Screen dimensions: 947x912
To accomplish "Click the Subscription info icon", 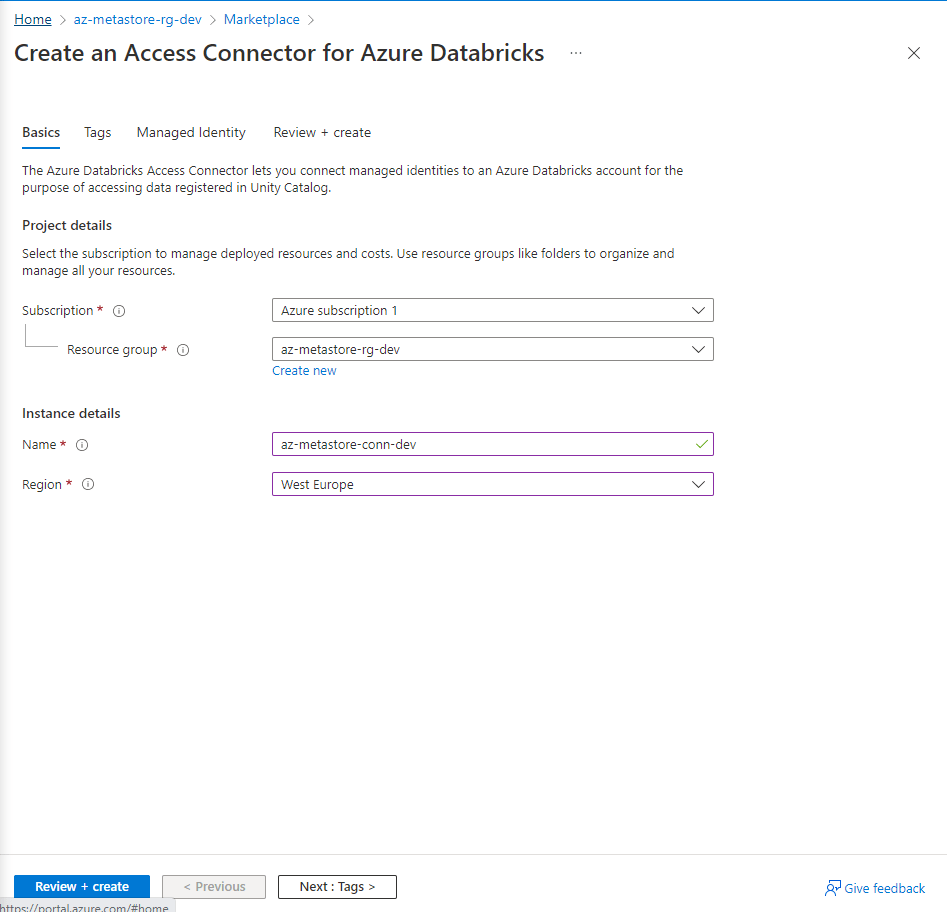I will tap(118, 310).
